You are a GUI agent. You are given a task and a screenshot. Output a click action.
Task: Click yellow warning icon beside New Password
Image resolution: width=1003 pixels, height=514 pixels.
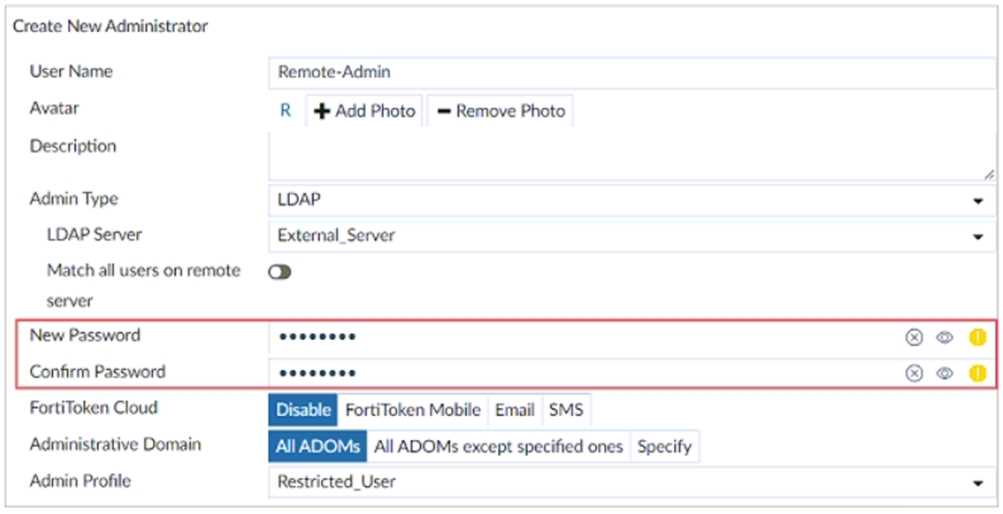pos(977,338)
